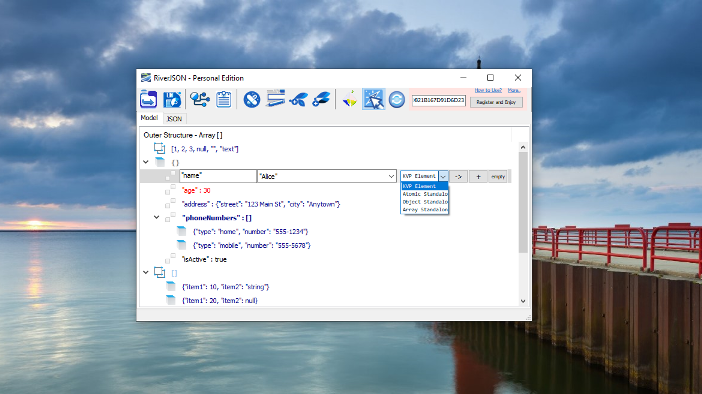Click the KVP icon beside "age" : 30
This screenshot has height=394, width=702.
(170, 190)
